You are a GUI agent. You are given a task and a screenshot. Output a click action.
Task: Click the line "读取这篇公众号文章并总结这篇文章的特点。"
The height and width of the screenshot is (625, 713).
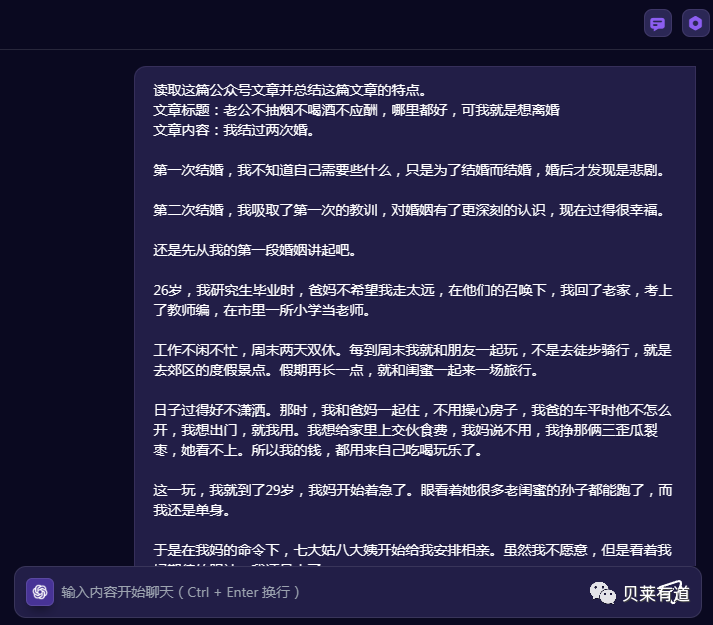pos(290,90)
